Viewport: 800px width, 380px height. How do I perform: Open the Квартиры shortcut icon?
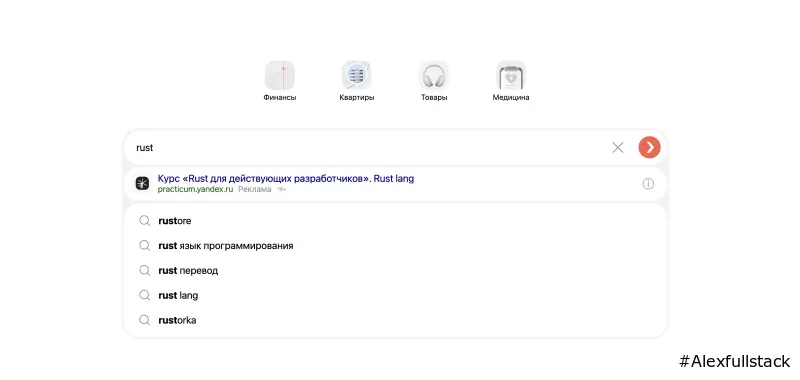tap(357, 75)
